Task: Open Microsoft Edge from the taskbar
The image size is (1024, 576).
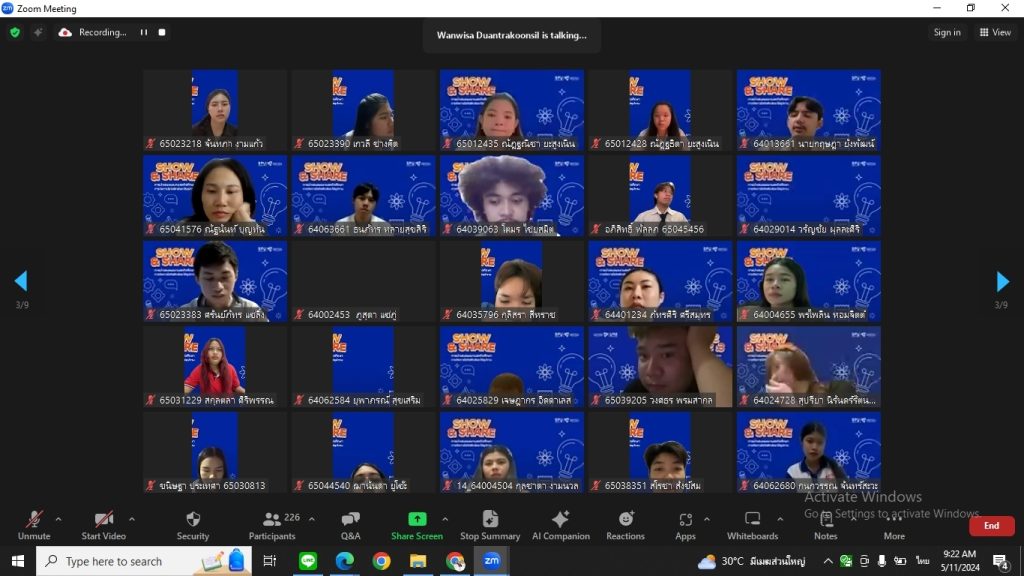Action: 344,561
